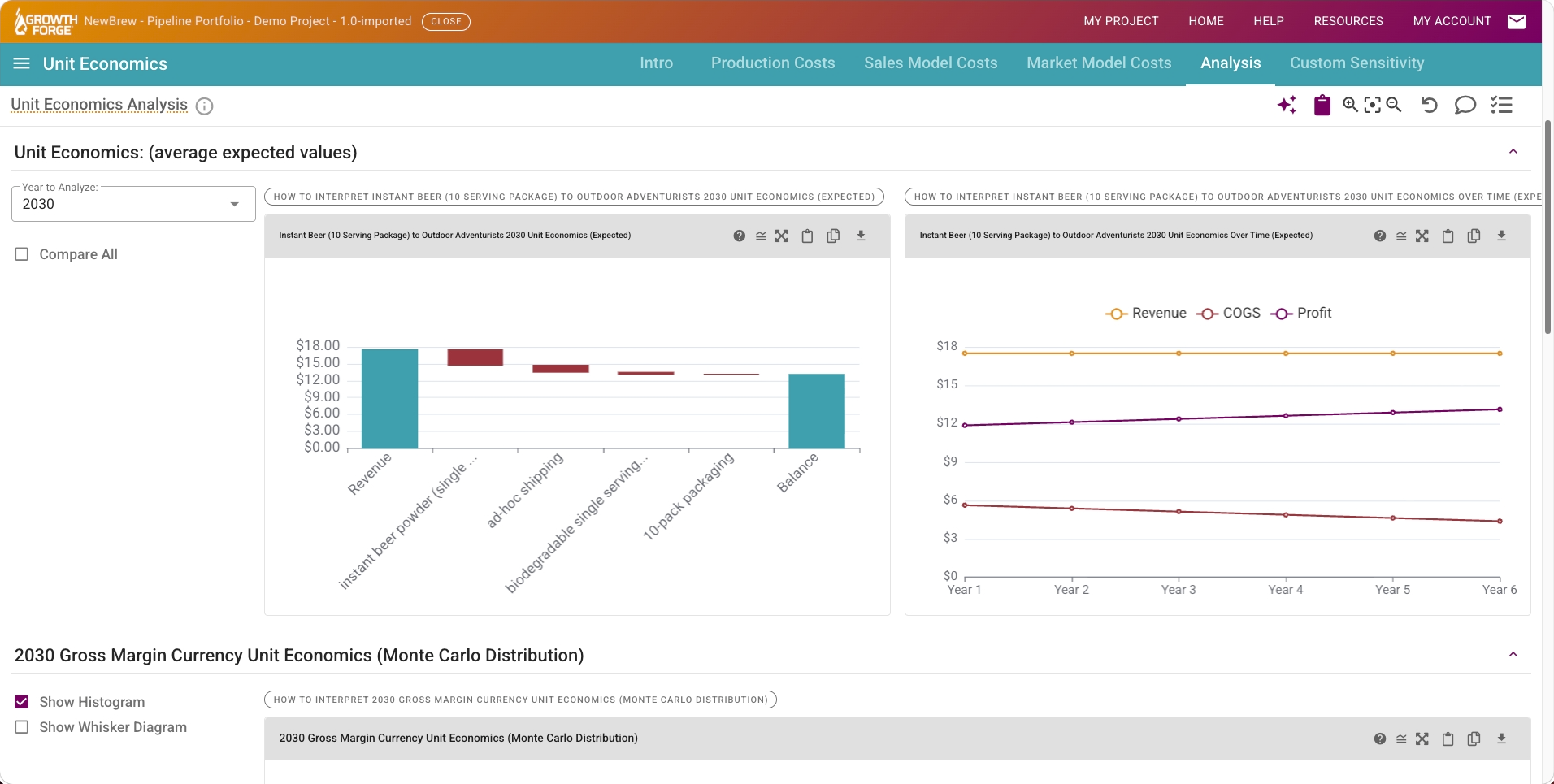This screenshot has height=784, width=1554.
Task: Collapse the 2030 Gross Margin Monte Carlo section
Action: [1513, 655]
